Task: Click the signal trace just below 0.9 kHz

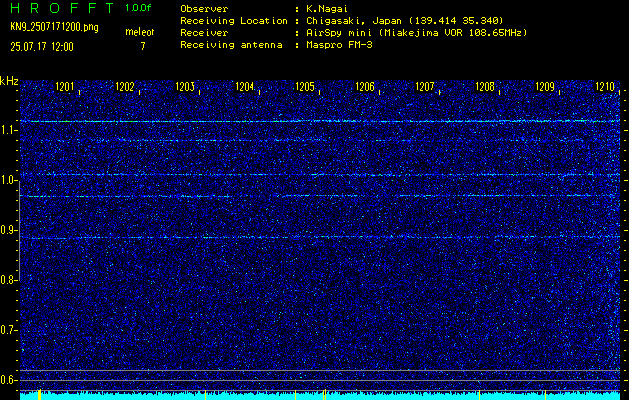Action: tap(320, 238)
